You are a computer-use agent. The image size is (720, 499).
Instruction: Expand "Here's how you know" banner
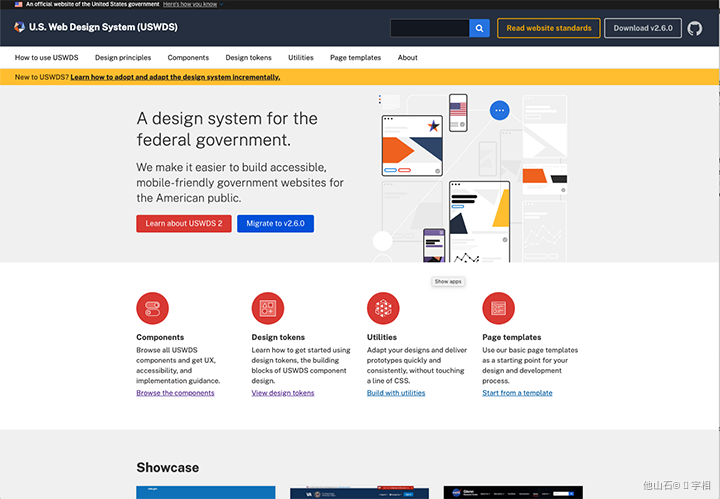click(x=193, y=4)
